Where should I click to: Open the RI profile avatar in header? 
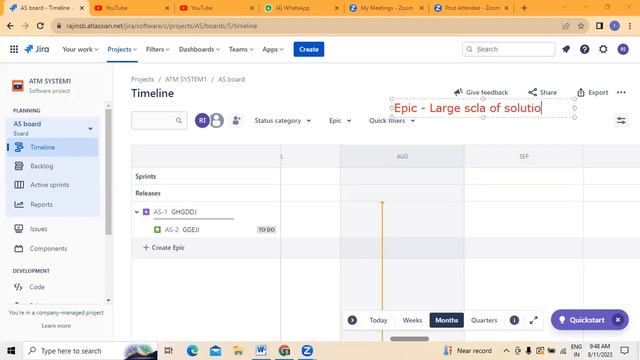point(623,49)
